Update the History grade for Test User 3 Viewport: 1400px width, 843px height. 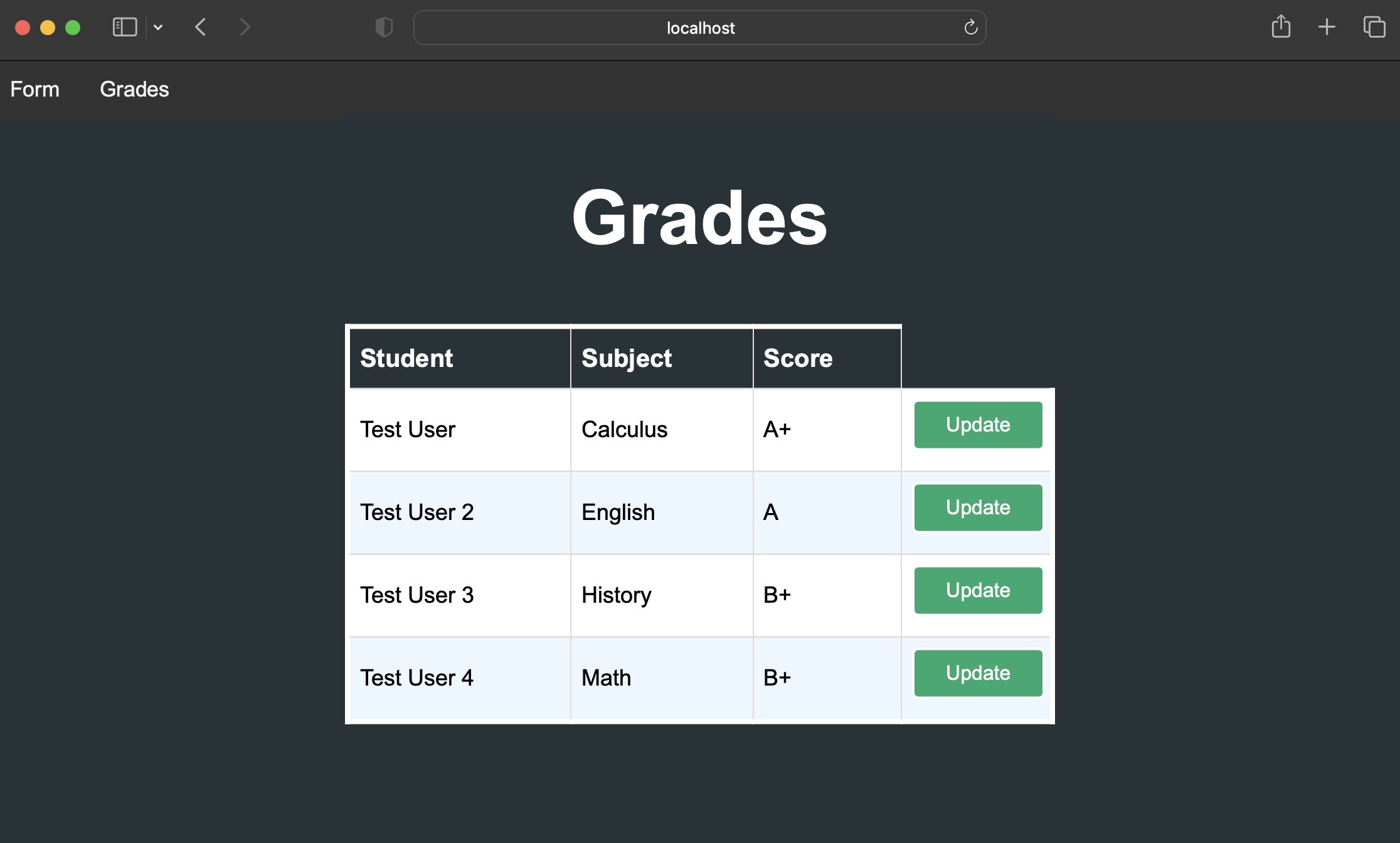click(x=978, y=590)
